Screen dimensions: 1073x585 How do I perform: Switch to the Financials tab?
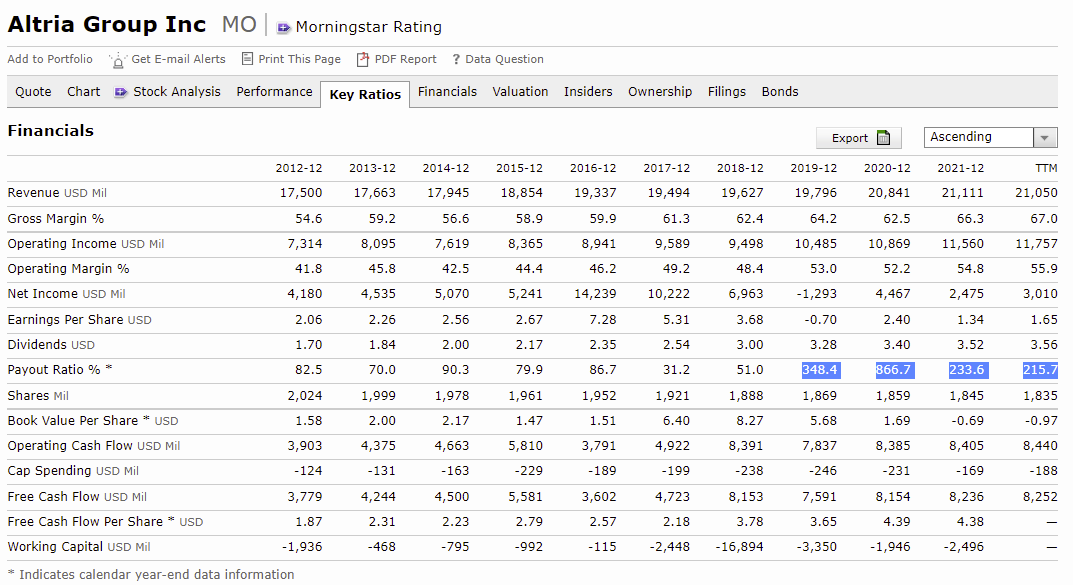[x=447, y=92]
